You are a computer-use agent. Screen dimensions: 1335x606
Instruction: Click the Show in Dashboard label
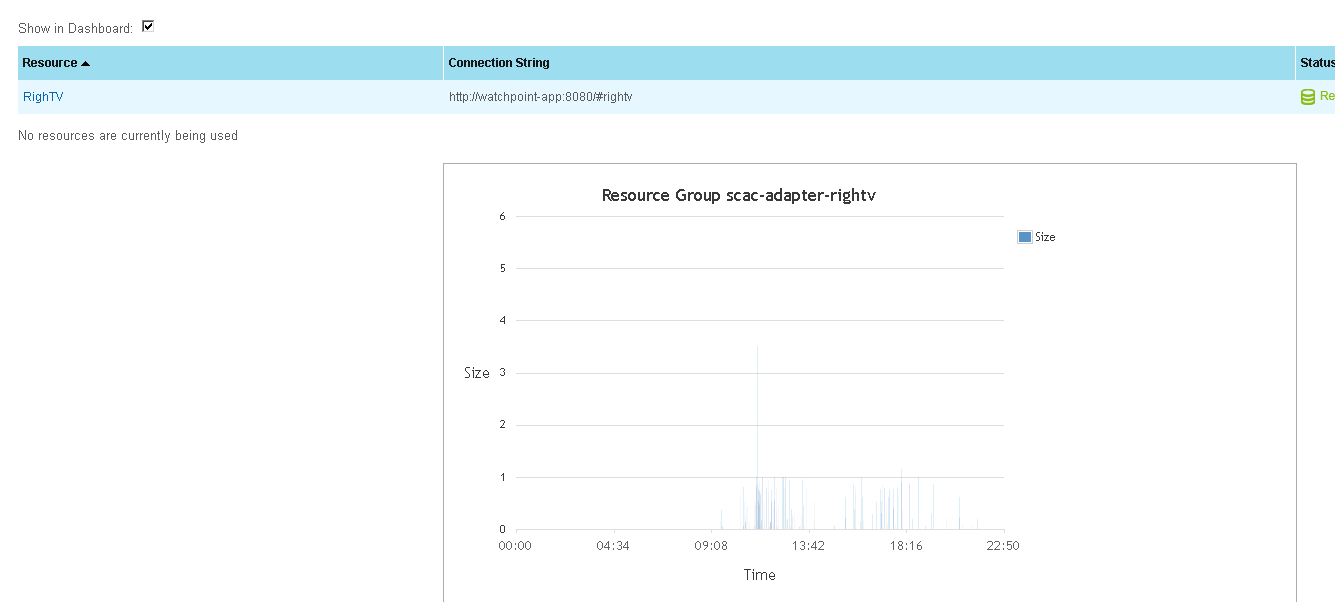coord(75,29)
